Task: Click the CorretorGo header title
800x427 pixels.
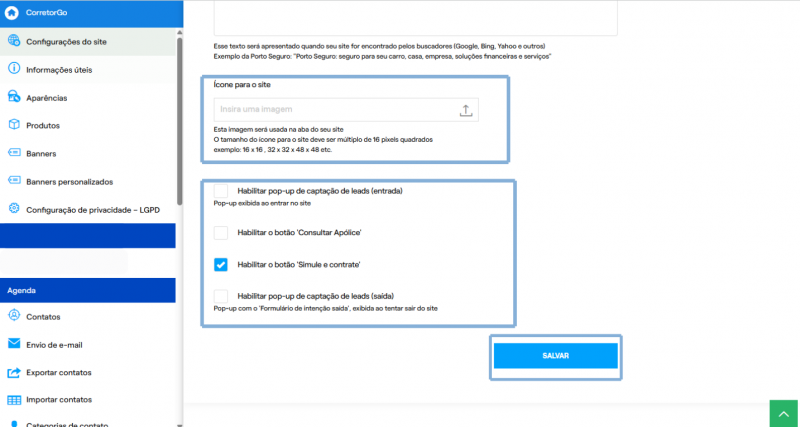Action: click(x=46, y=13)
